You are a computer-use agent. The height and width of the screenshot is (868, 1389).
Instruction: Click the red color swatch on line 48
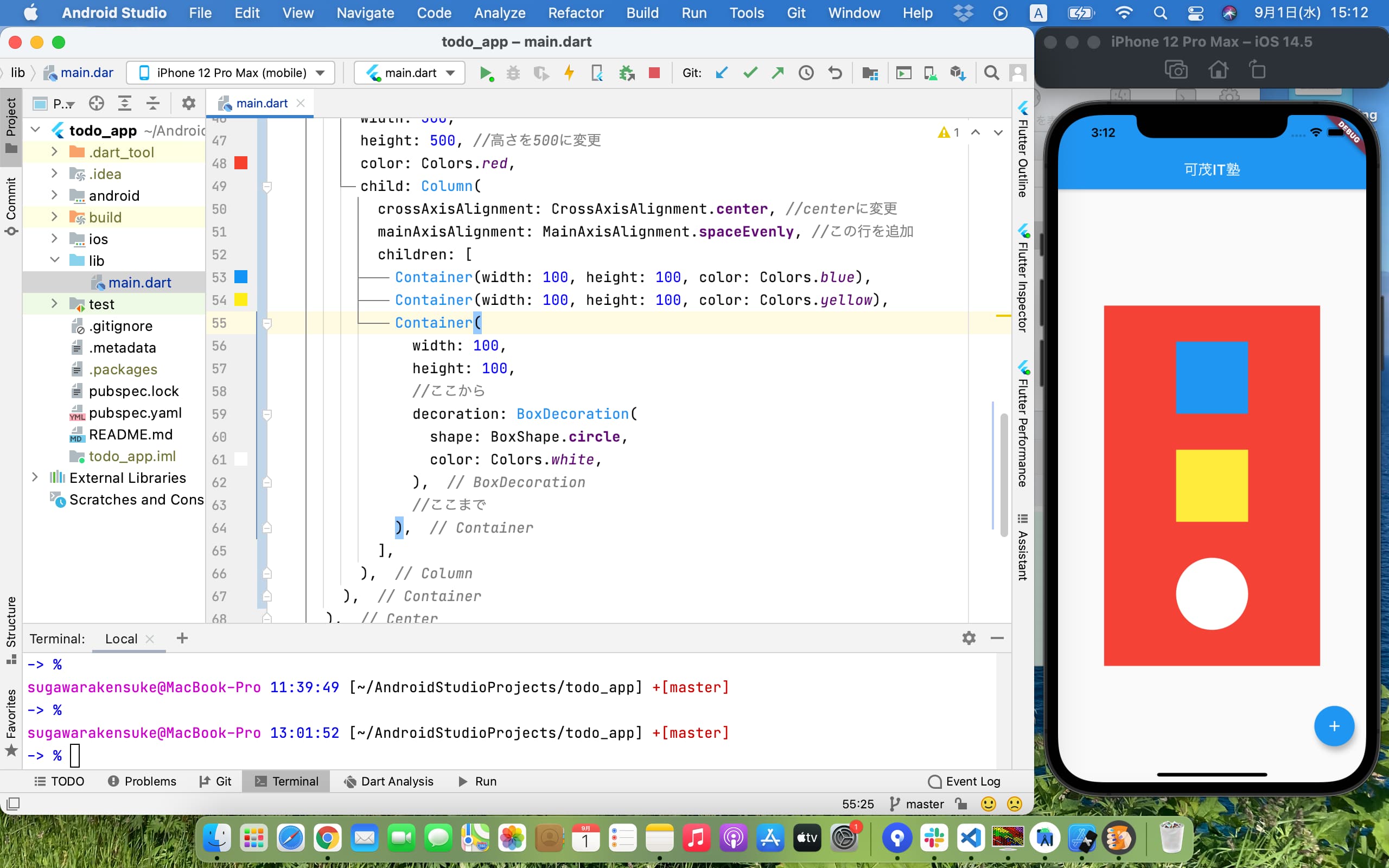pyautogui.click(x=241, y=163)
